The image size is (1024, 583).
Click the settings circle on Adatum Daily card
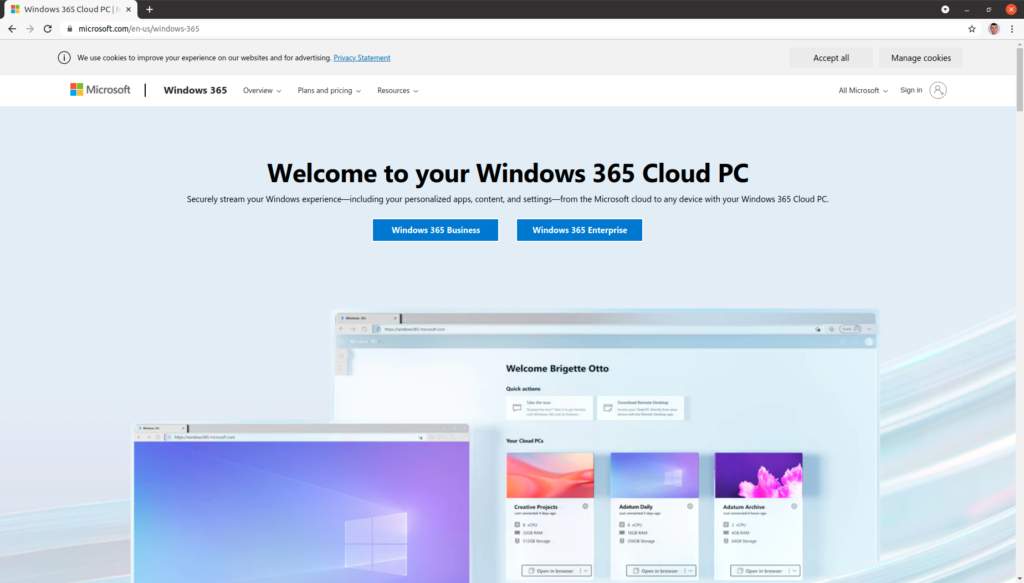690,507
